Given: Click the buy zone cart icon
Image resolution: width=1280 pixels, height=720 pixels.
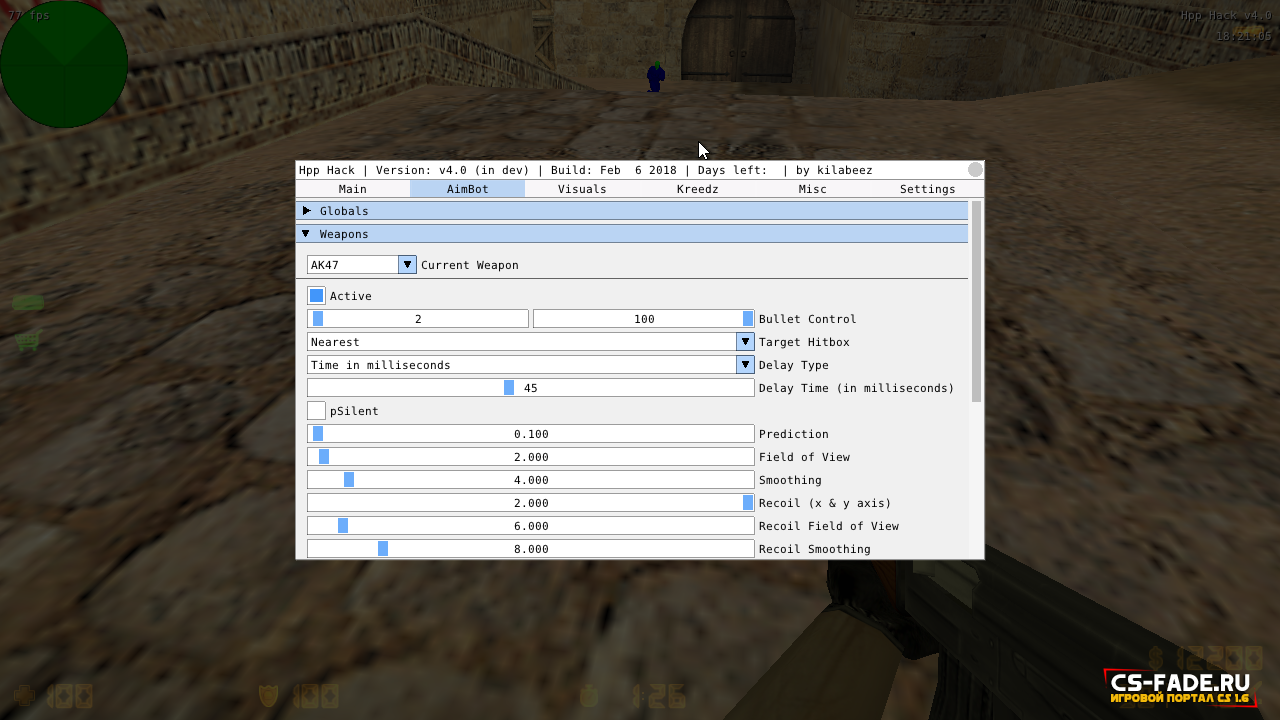Looking at the screenshot, I should (x=28, y=342).
